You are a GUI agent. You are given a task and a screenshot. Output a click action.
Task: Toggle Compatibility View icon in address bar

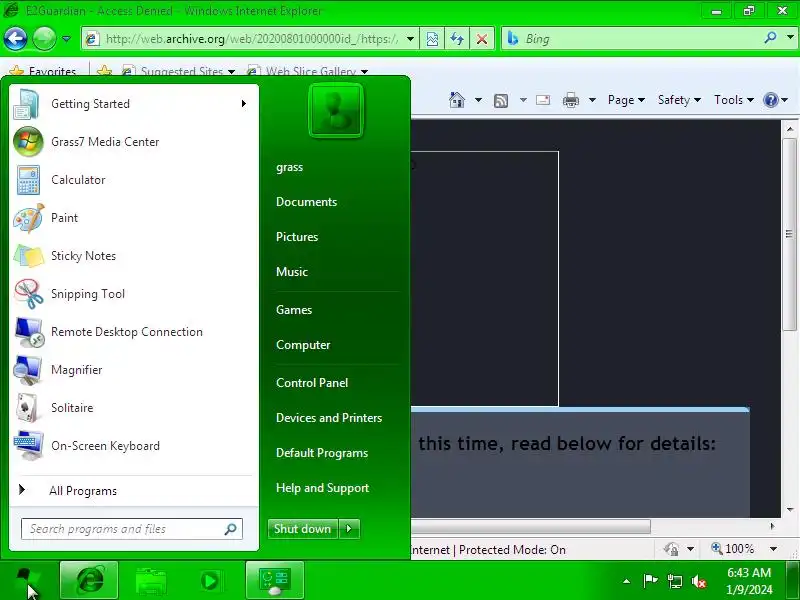(x=432, y=39)
